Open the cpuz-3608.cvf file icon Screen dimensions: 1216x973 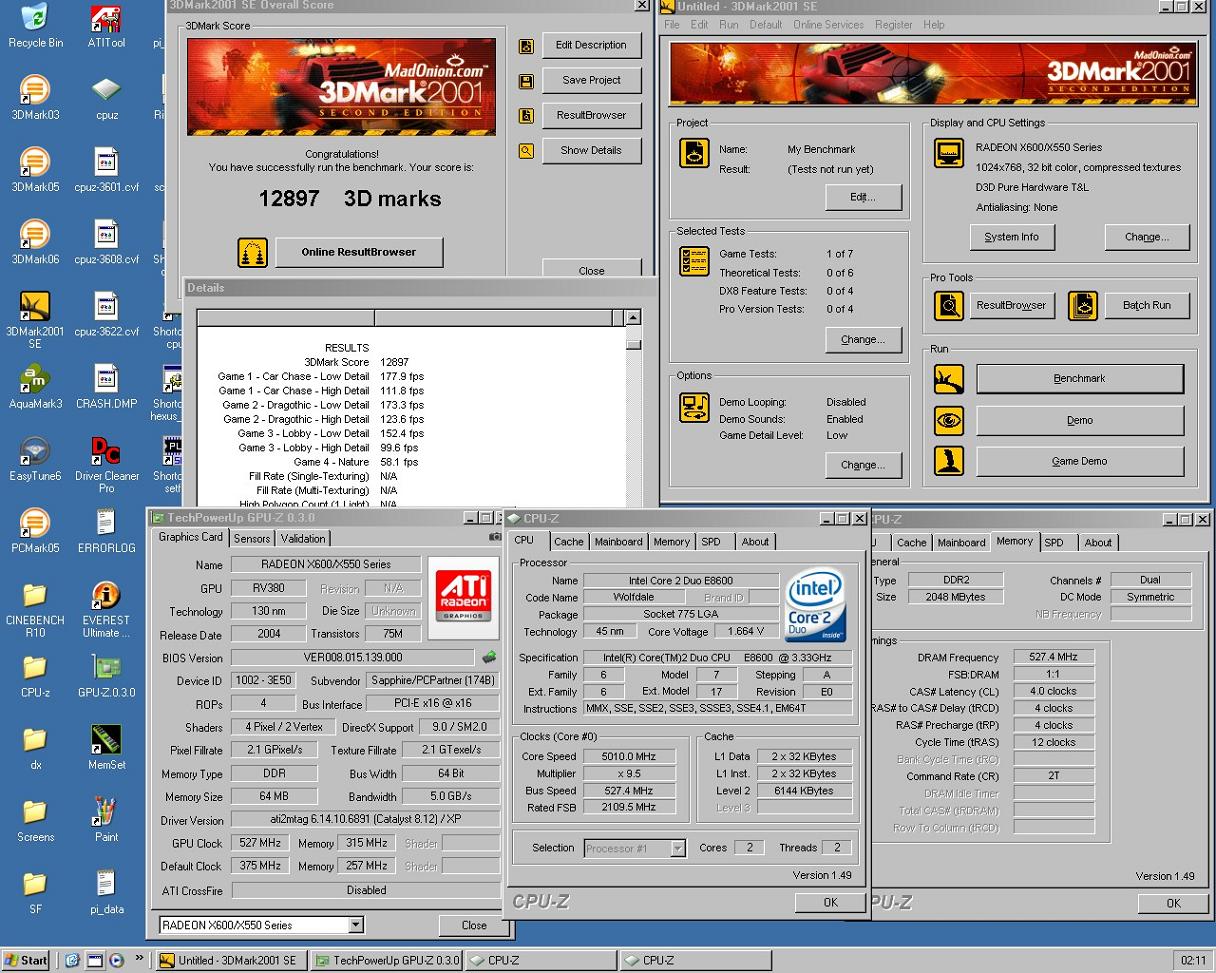106,242
